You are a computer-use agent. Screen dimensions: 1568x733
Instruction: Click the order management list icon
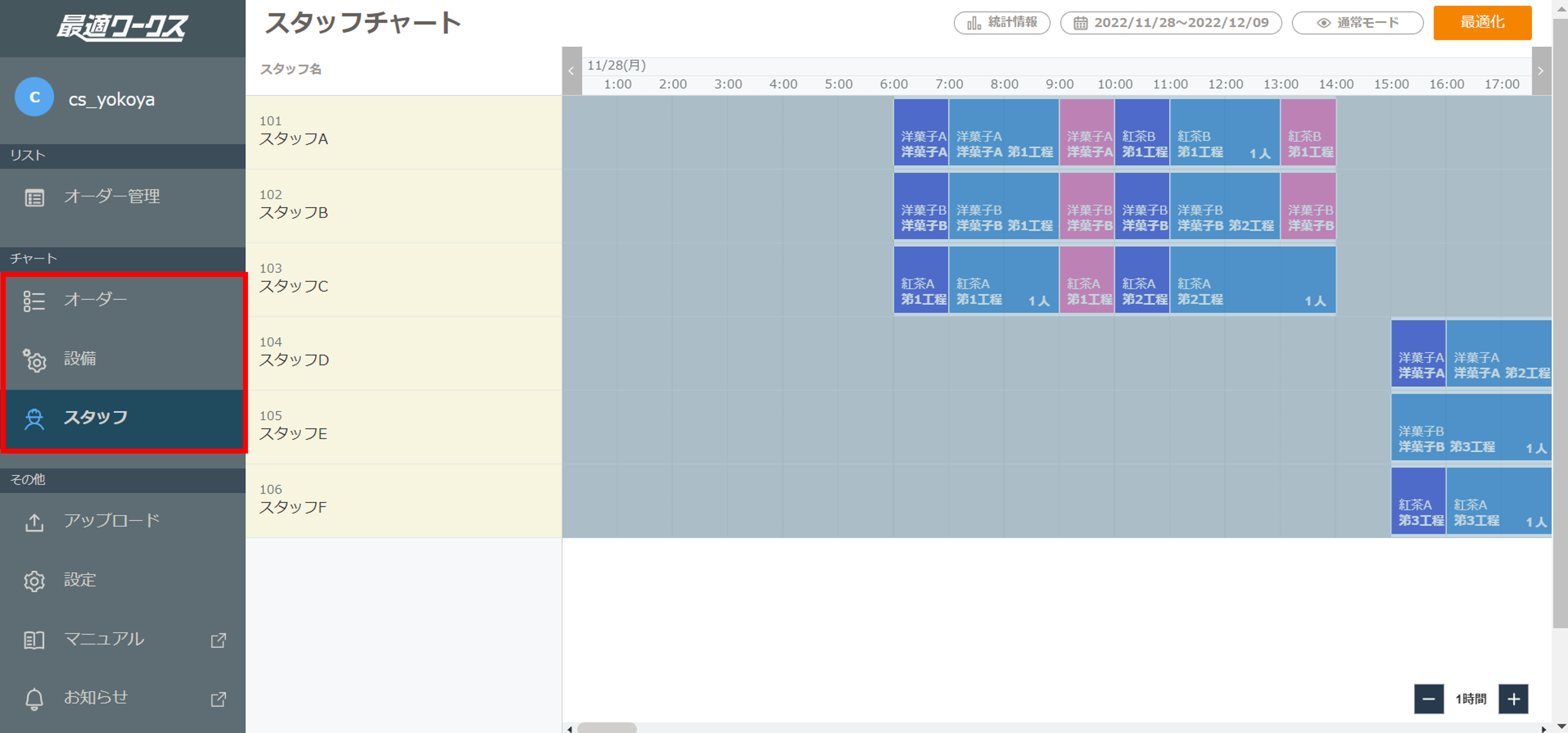[x=34, y=198]
